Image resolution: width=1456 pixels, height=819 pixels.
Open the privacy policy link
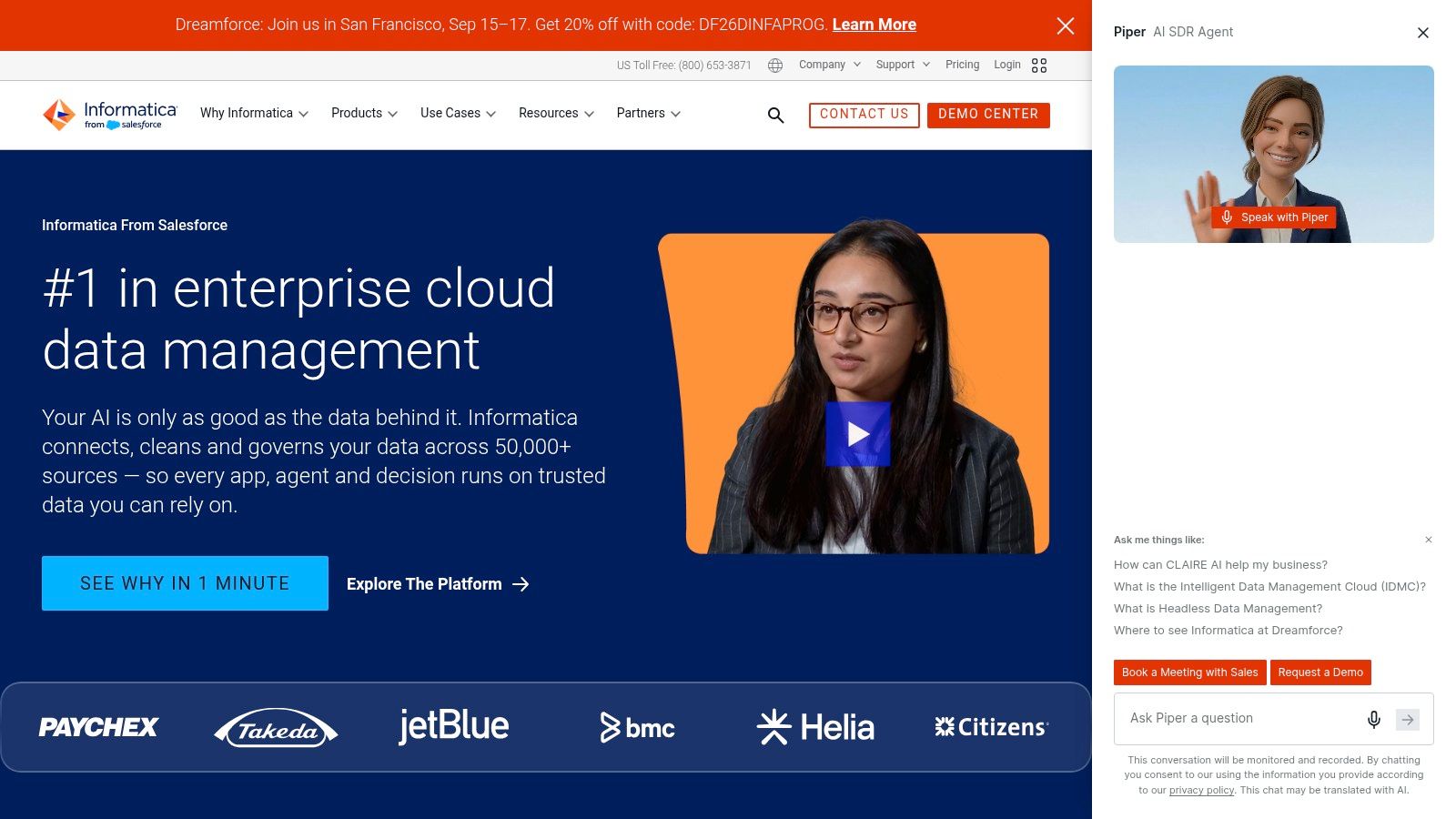pyautogui.click(x=1201, y=790)
